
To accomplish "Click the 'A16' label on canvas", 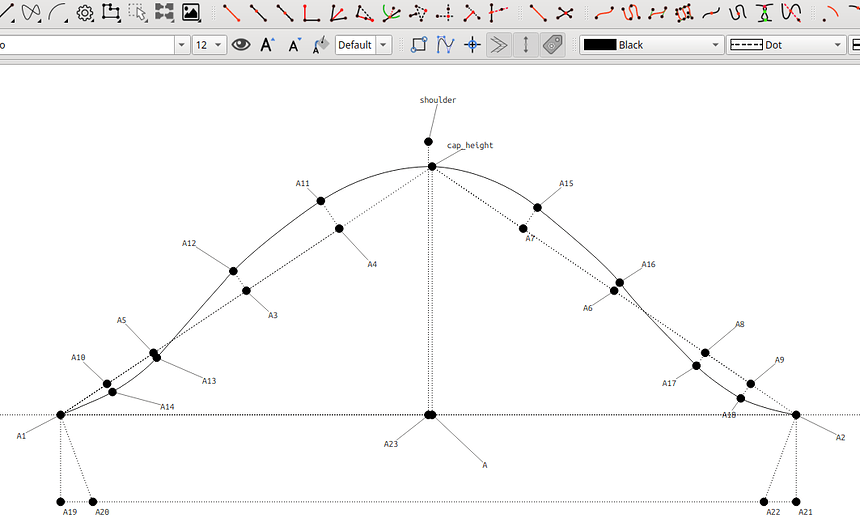I will 649,264.
